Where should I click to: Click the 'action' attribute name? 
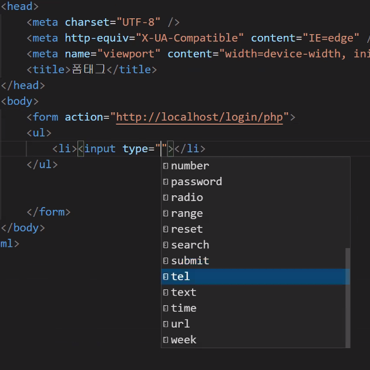point(85,117)
